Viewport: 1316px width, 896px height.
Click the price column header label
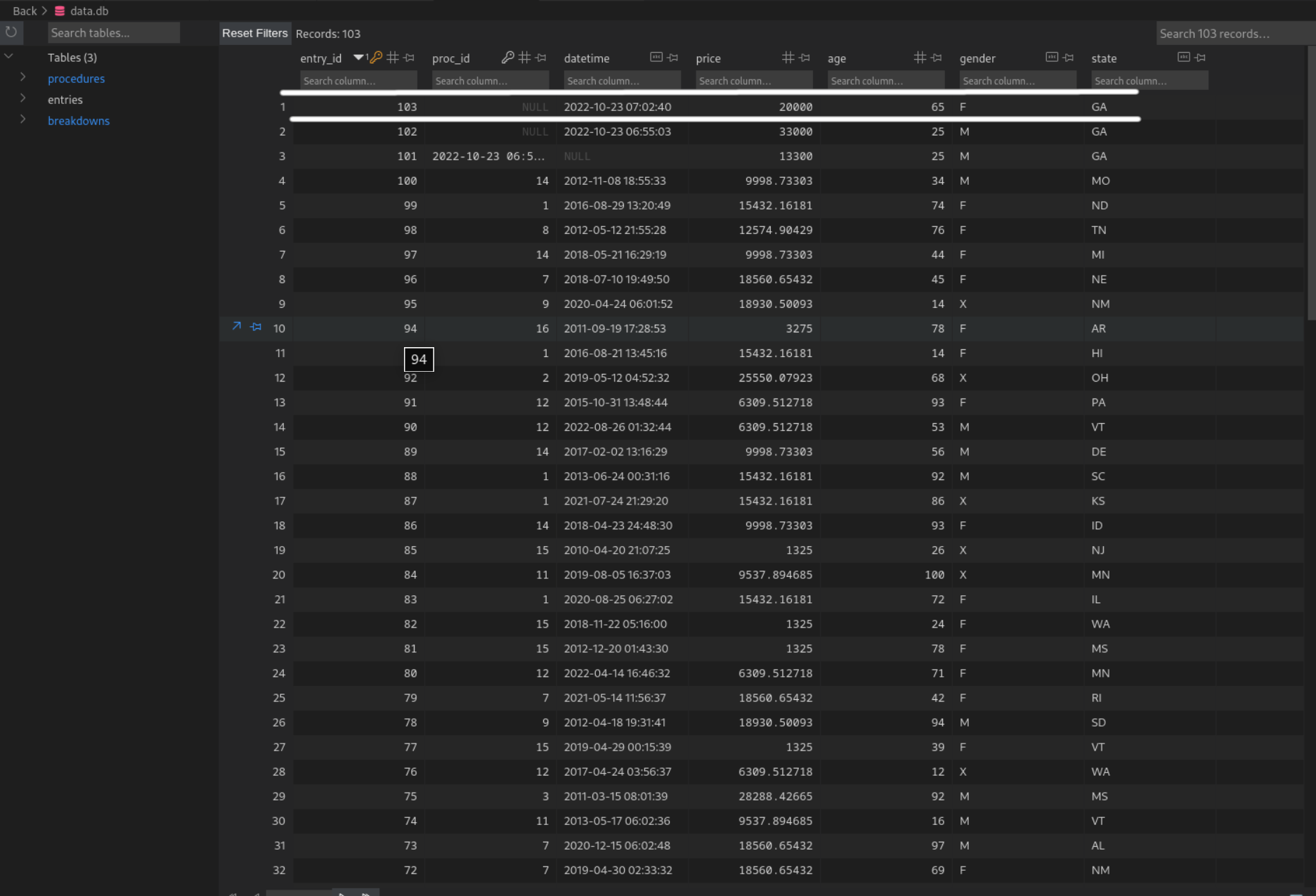coord(708,58)
